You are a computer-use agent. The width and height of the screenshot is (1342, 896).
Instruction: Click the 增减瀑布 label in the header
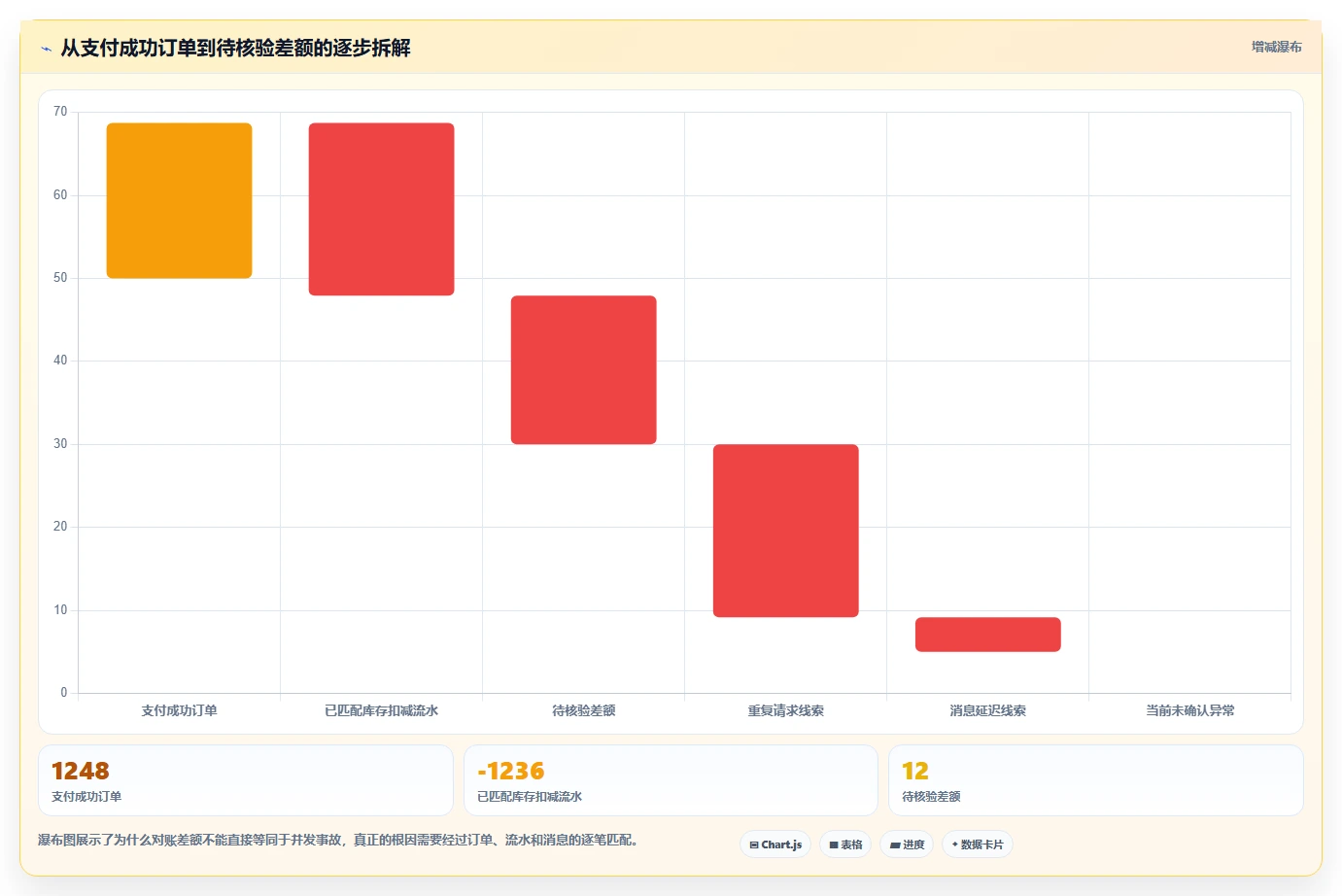coord(1276,47)
